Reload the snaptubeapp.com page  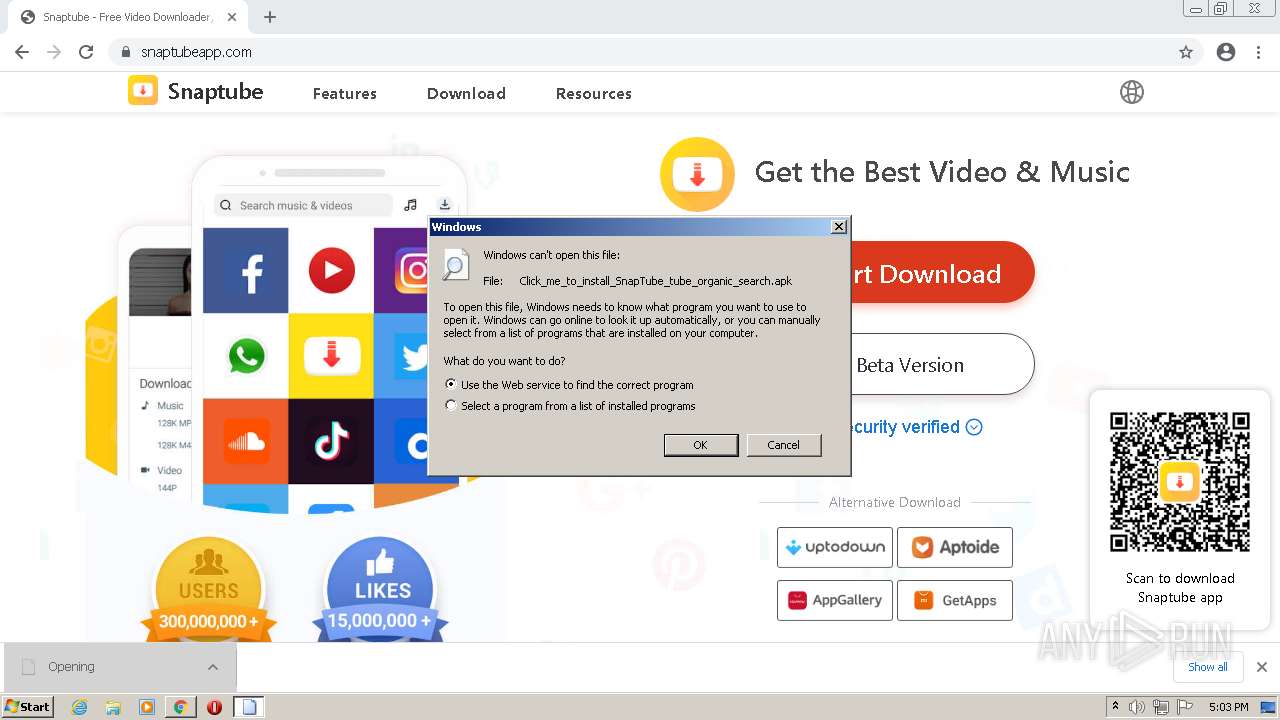point(86,52)
